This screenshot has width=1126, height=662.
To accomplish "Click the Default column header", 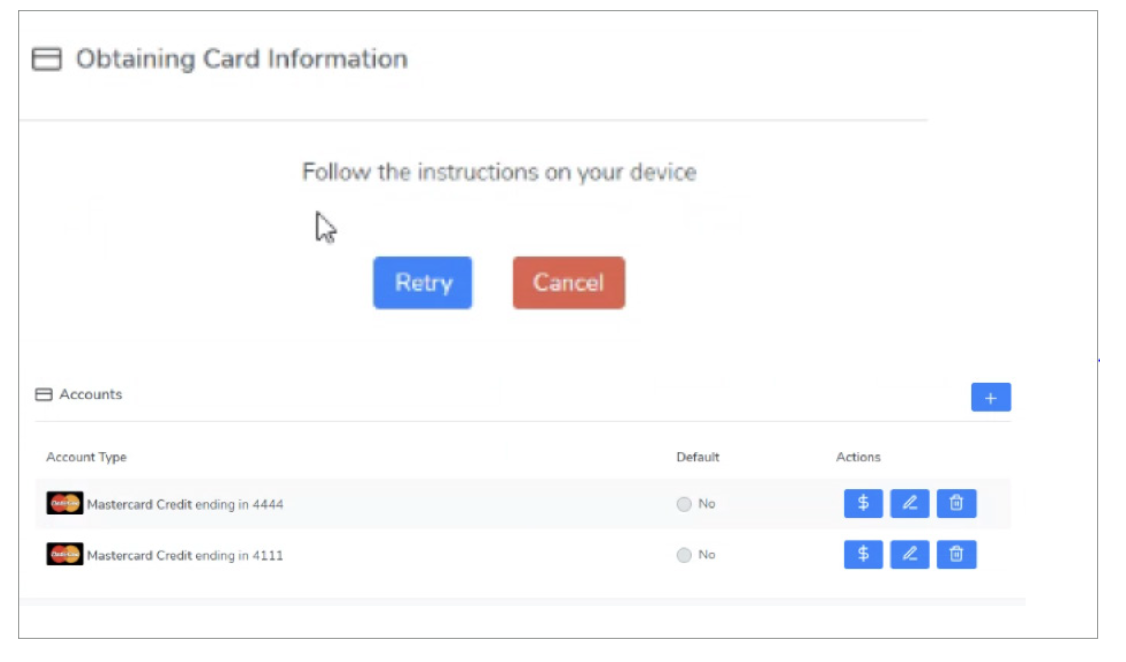I will (x=697, y=457).
